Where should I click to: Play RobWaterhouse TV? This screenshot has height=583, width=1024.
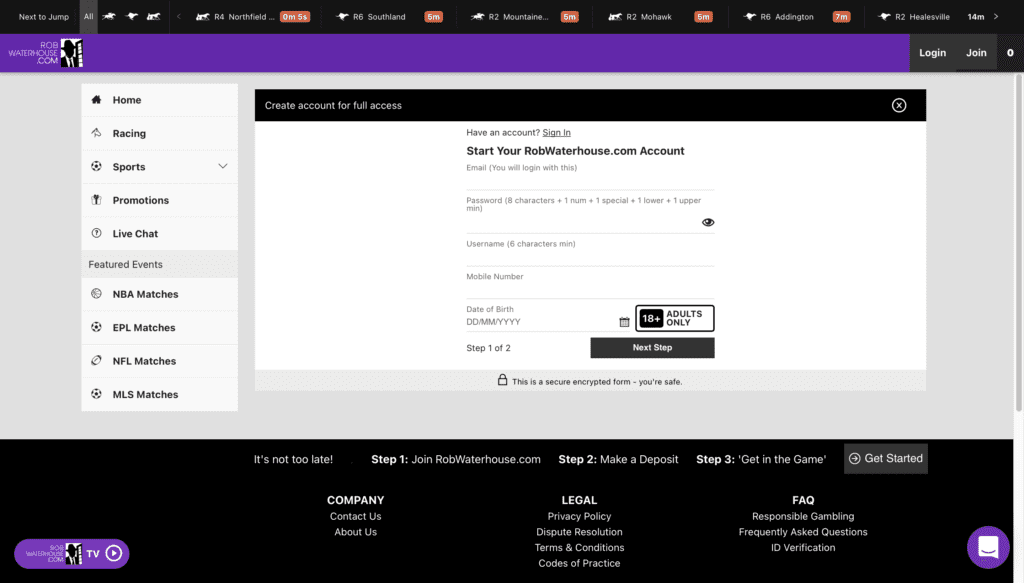point(72,554)
